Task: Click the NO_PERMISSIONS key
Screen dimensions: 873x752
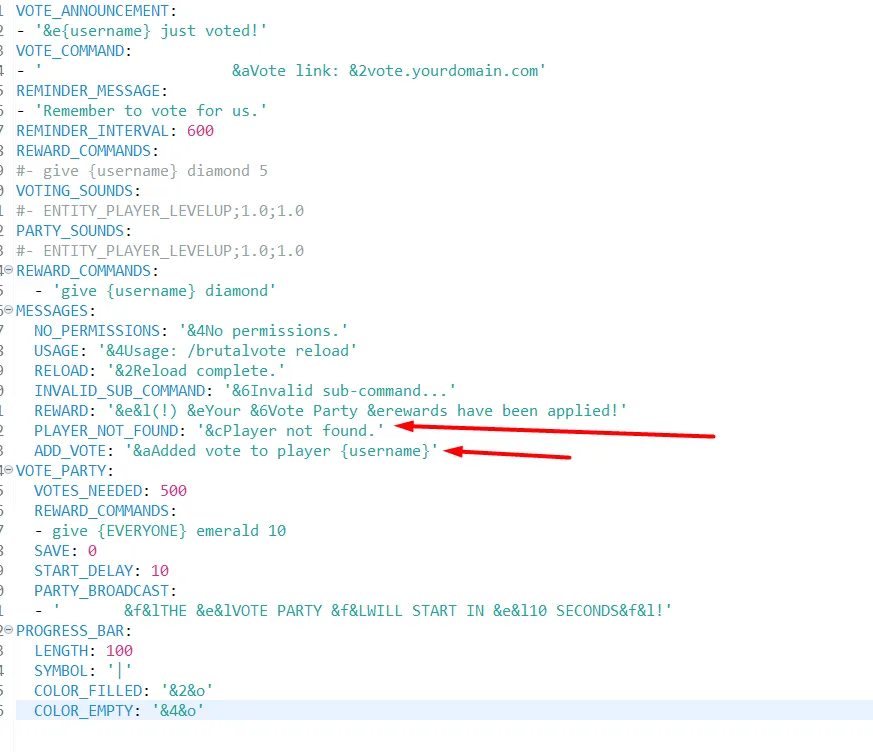Action: tap(97, 331)
